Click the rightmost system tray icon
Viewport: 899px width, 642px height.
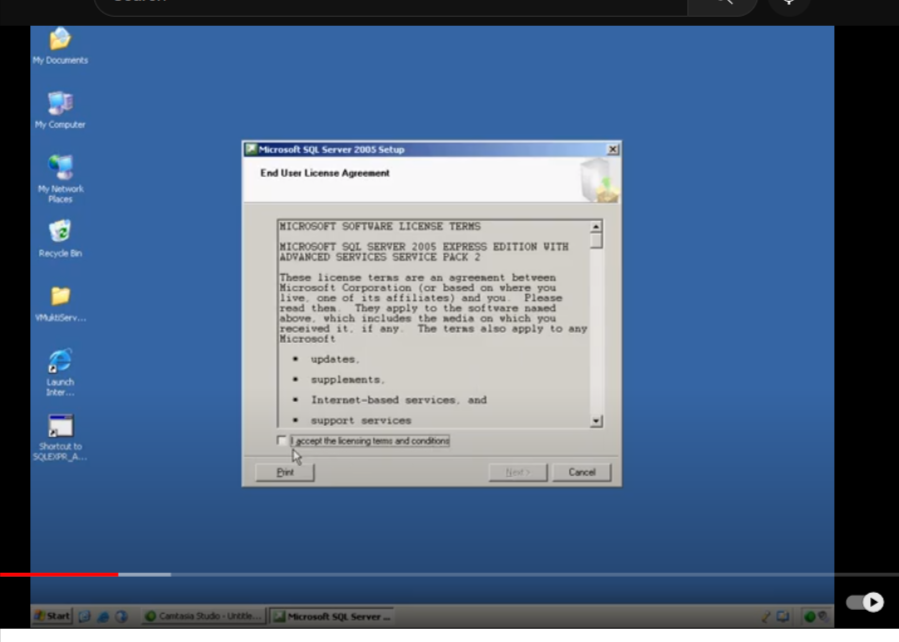tap(823, 617)
